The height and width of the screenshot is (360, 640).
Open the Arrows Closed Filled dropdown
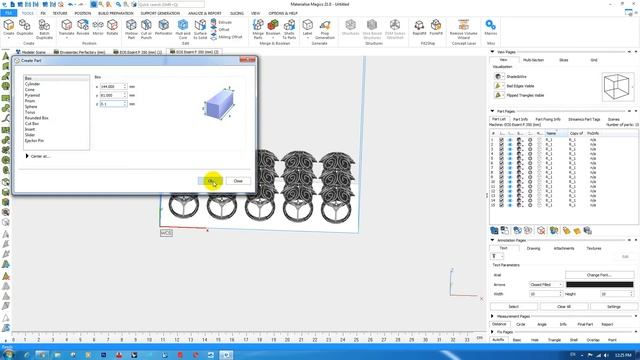tap(546, 284)
